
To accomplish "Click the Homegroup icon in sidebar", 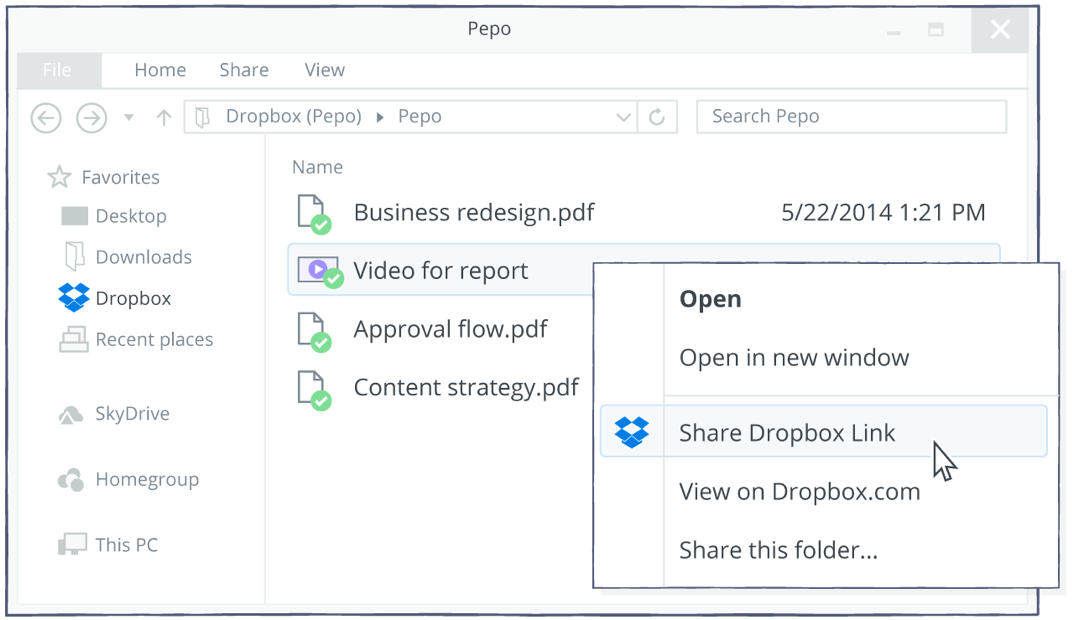I will pyautogui.click(x=71, y=480).
